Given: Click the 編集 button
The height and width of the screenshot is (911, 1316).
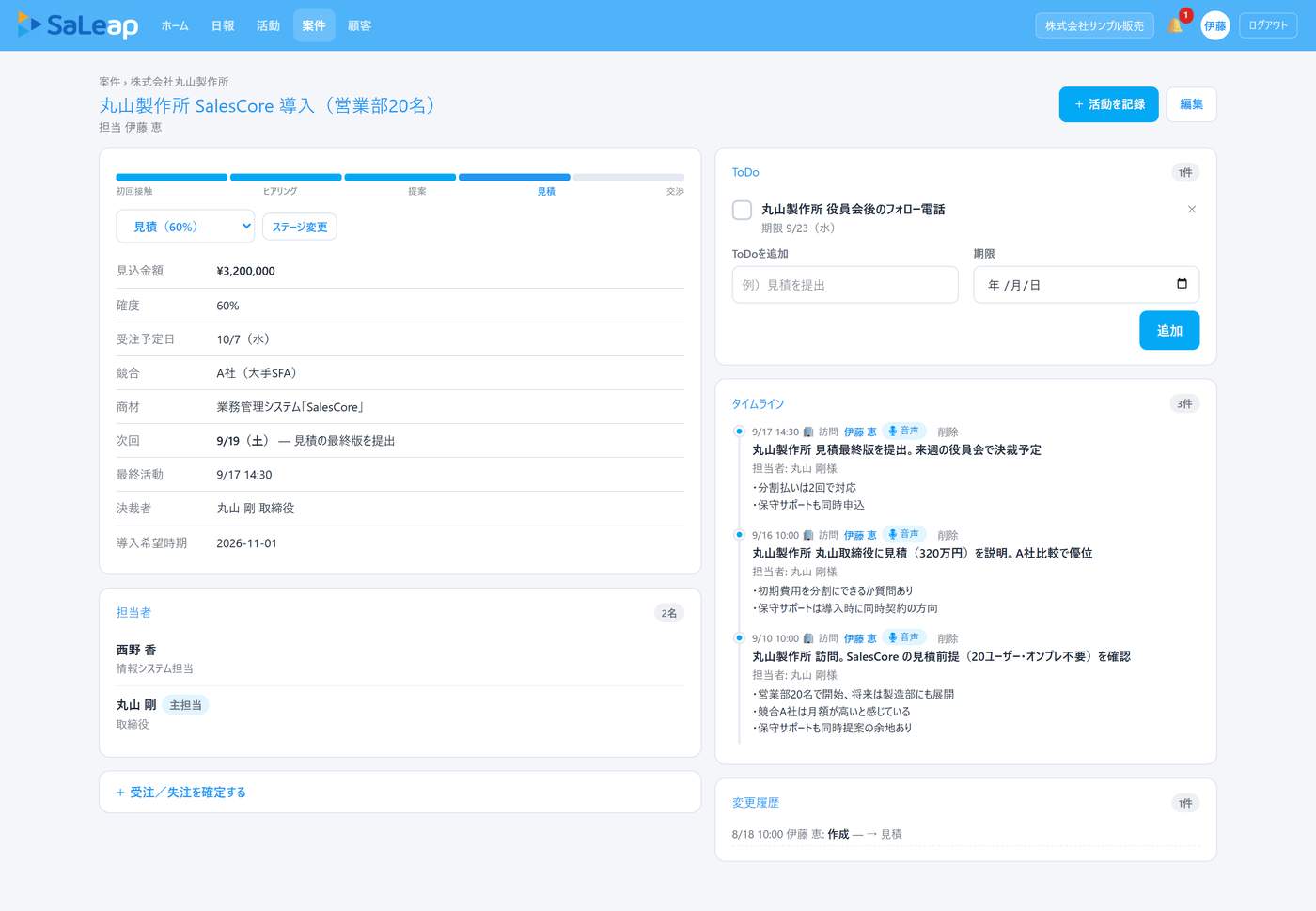Looking at the screenshot, I should pyautogui.click(x=1191, y=104).
